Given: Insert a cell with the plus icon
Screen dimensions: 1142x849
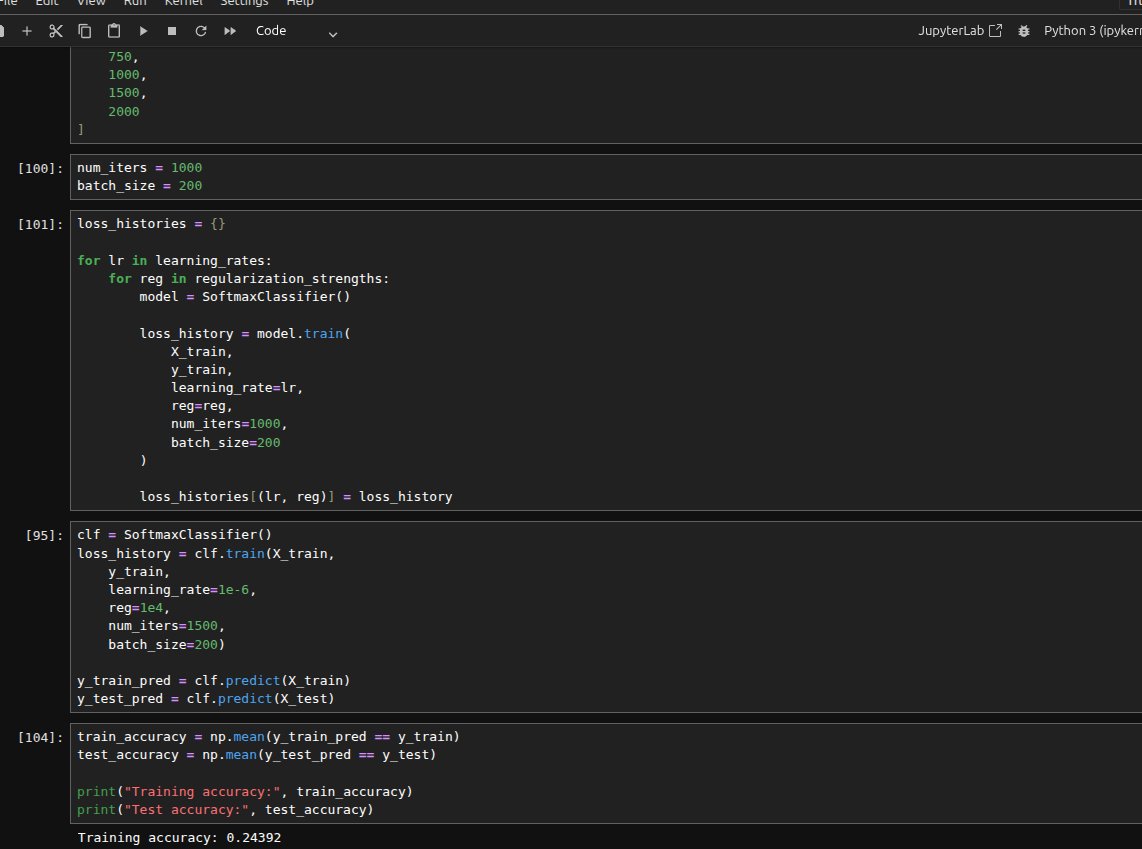Looking at the screenshot, I should (27, 31).
